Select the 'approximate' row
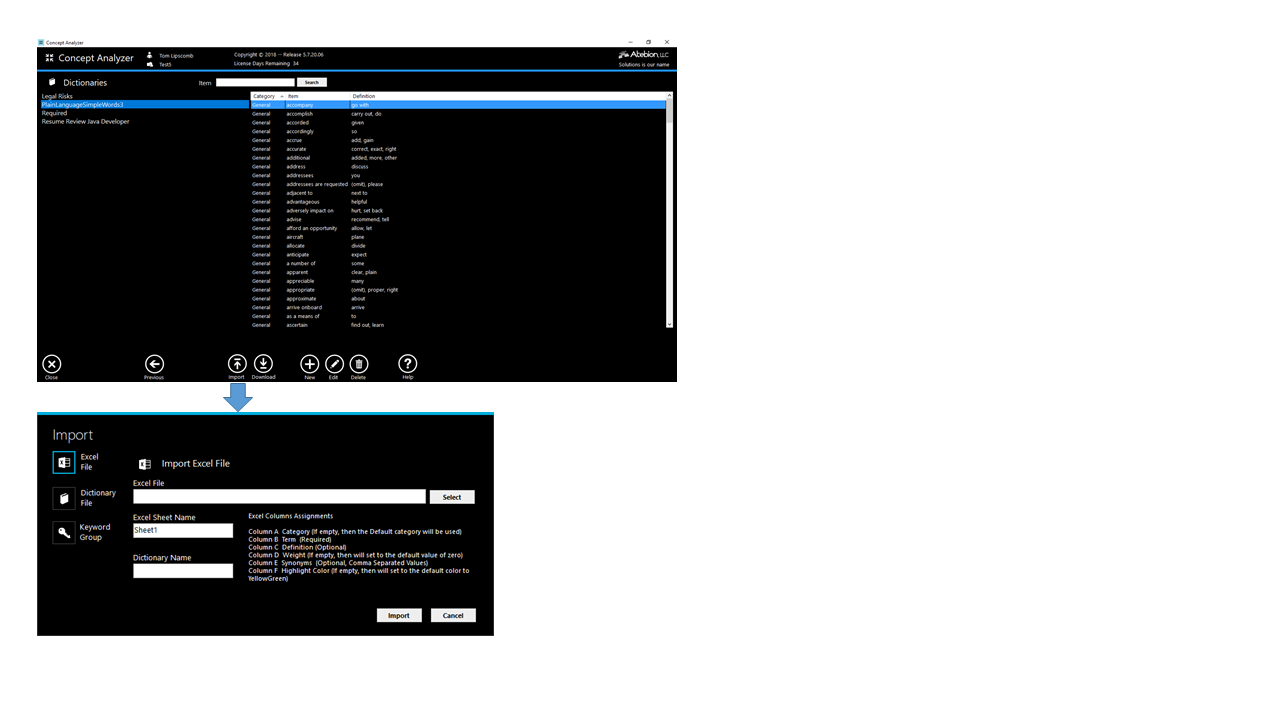 click(x=458, y=299)
